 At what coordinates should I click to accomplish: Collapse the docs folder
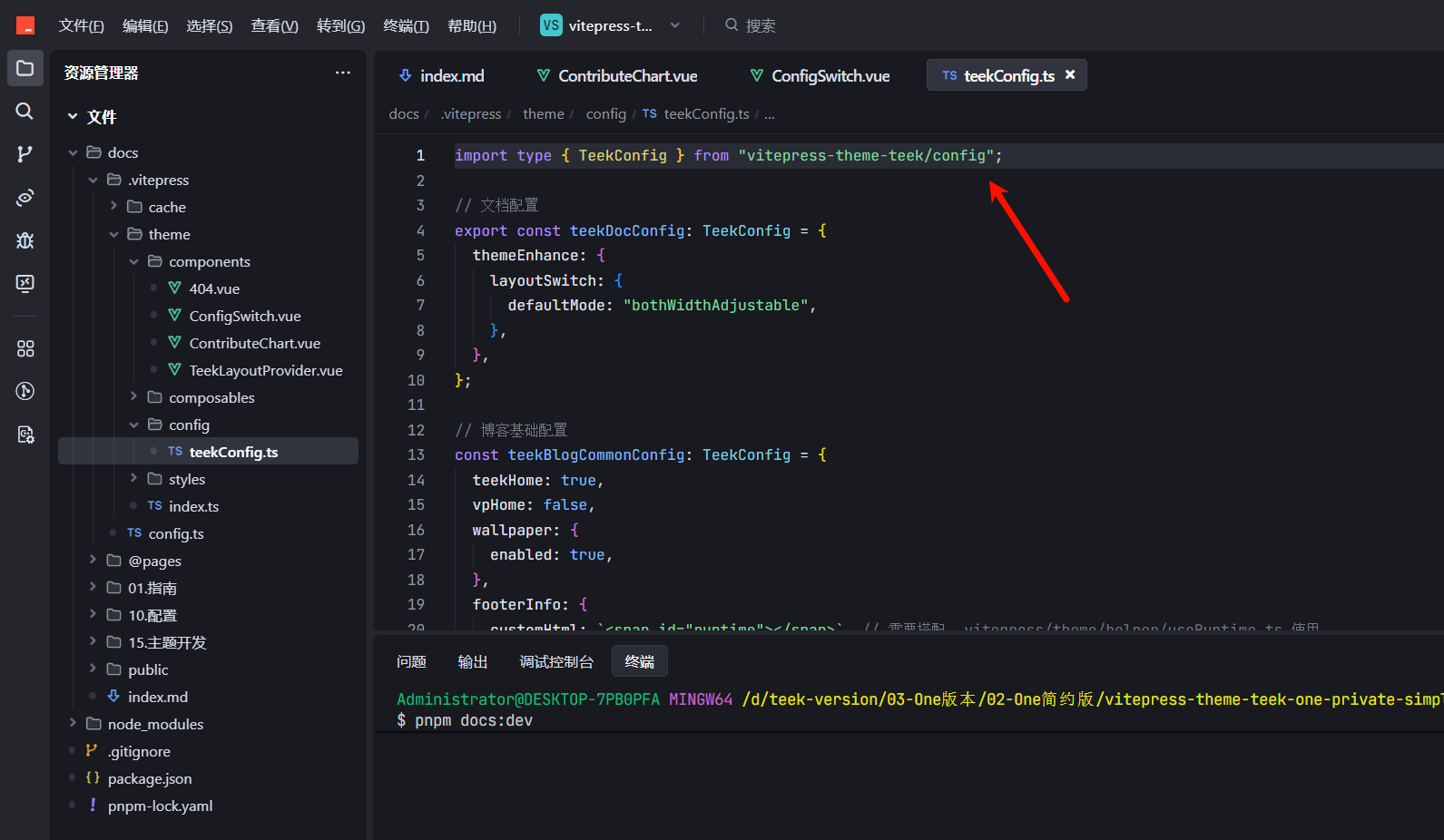point(73,152)
